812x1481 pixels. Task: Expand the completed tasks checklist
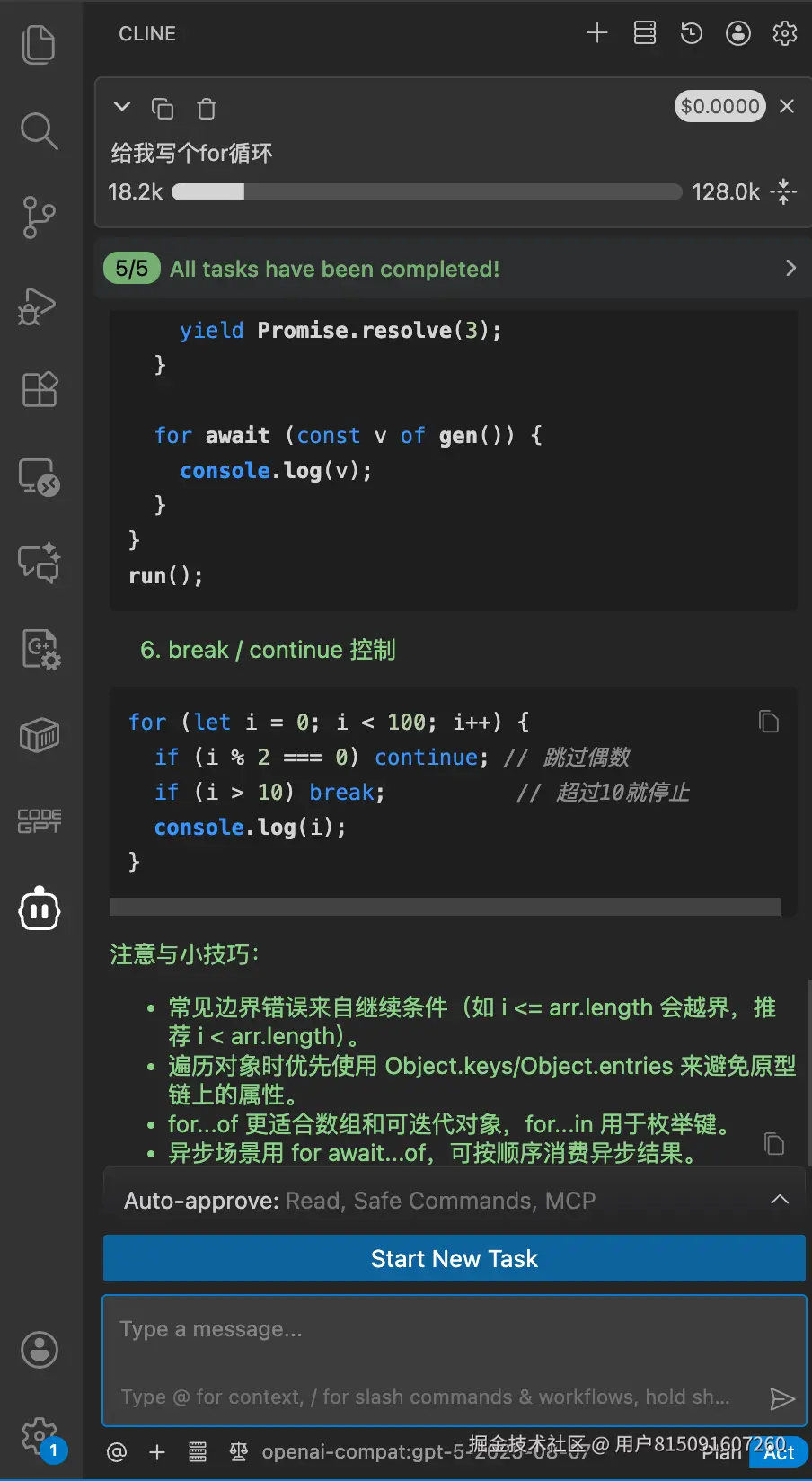click(790, 268)
